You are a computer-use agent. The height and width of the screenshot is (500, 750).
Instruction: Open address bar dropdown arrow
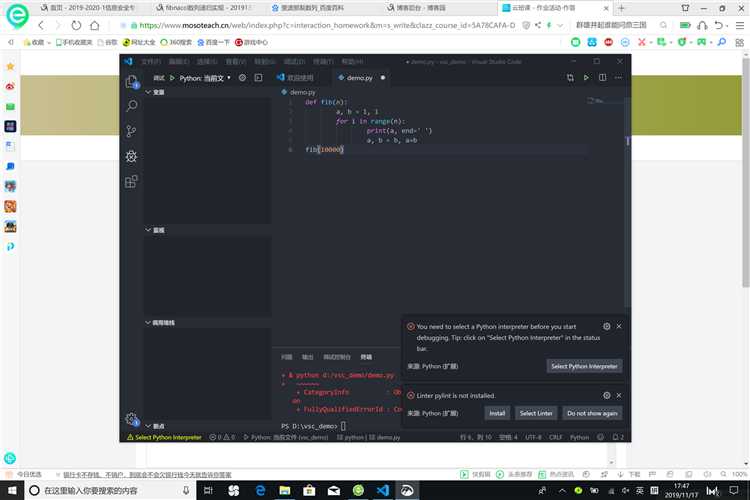560,25
